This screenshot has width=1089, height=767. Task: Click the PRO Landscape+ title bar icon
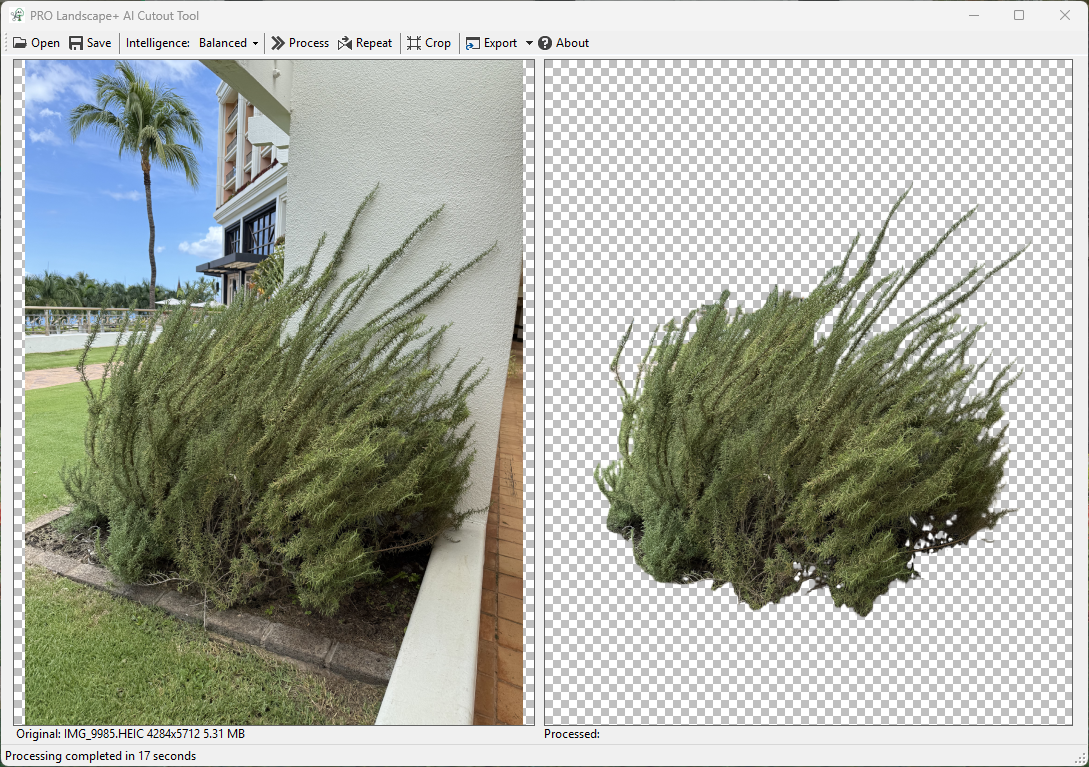point(18,15)
